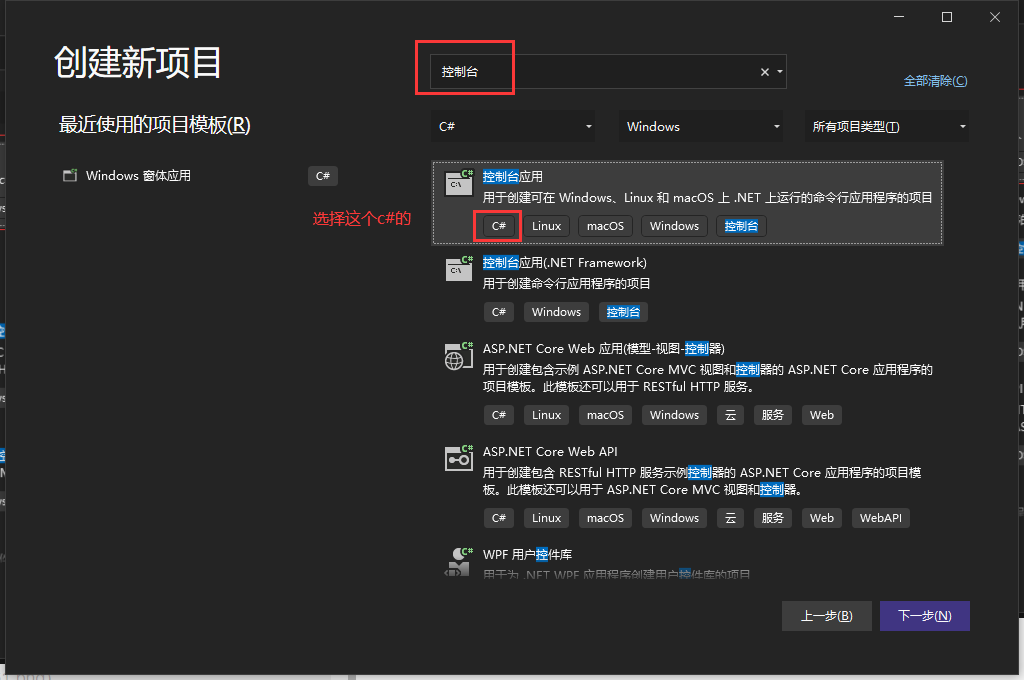Select 控制台应用(.NET Framework) template title
The image size is (1024, 680).
[x=565, y=263]
